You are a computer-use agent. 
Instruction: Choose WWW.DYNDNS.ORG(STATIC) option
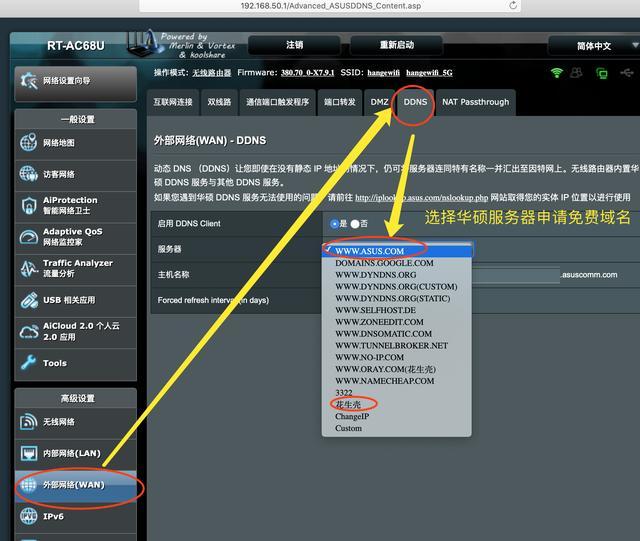pos(397,298)
